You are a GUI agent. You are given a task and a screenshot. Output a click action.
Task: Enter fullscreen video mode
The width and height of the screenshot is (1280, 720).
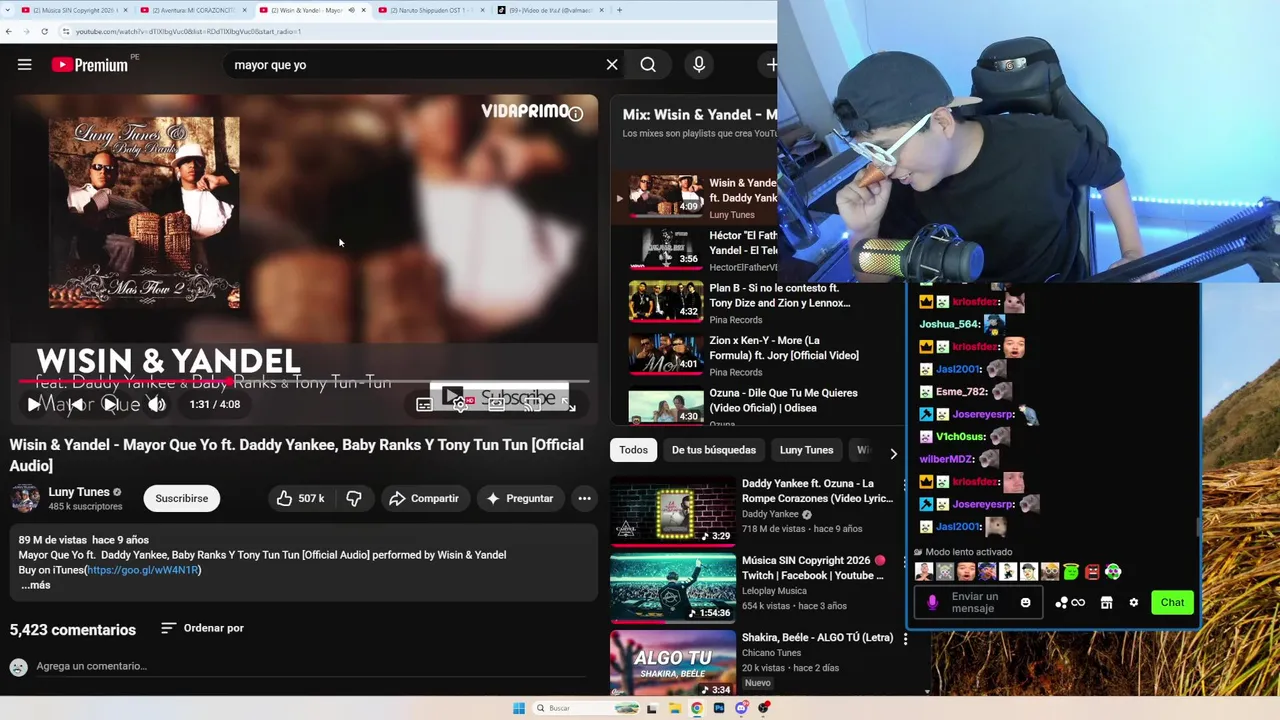click(x=568, y=404)
